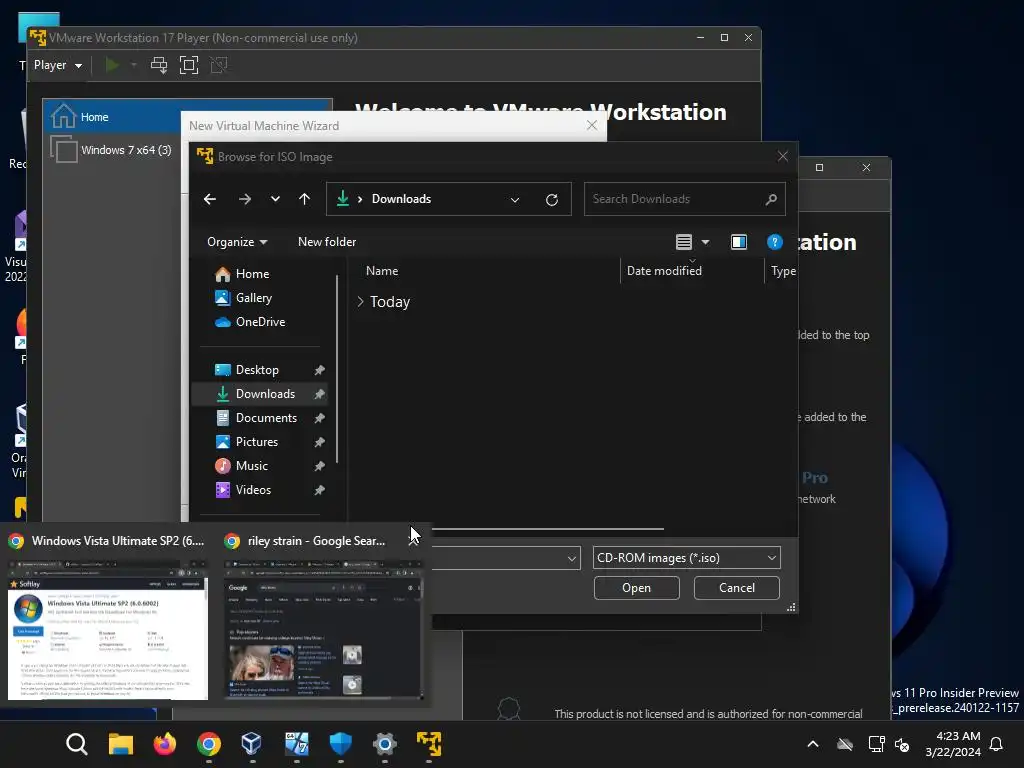Sort by Name column header
1024x768 pixels.
(382, 270)
